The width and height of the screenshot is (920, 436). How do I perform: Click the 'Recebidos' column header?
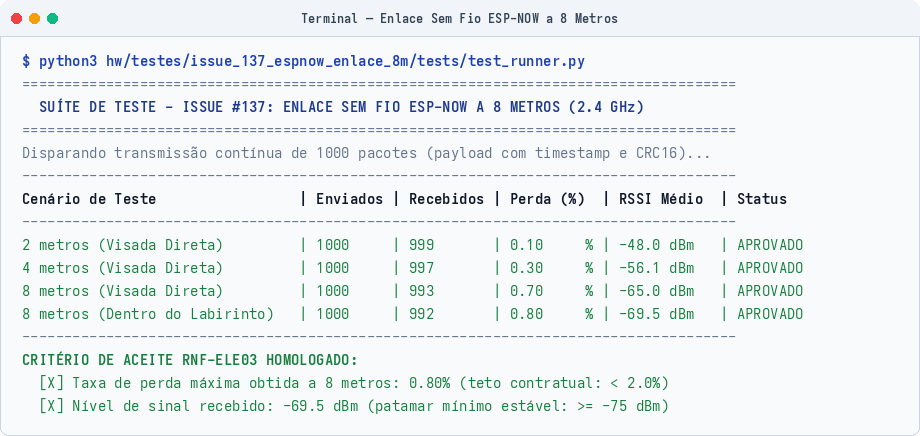(x=447, y=199)
